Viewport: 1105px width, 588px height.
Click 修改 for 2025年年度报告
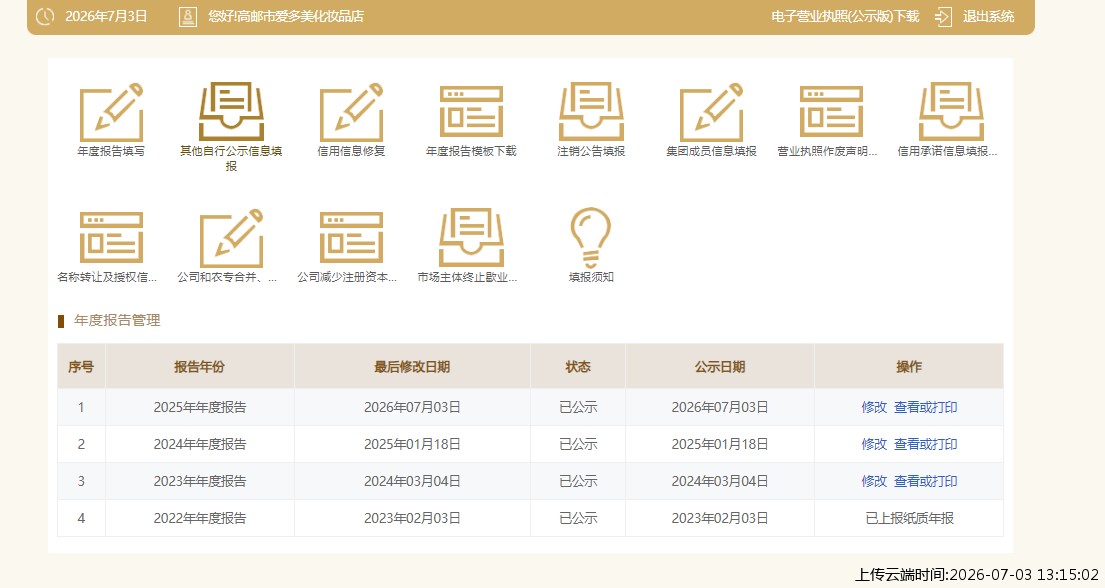coord(874,408)
